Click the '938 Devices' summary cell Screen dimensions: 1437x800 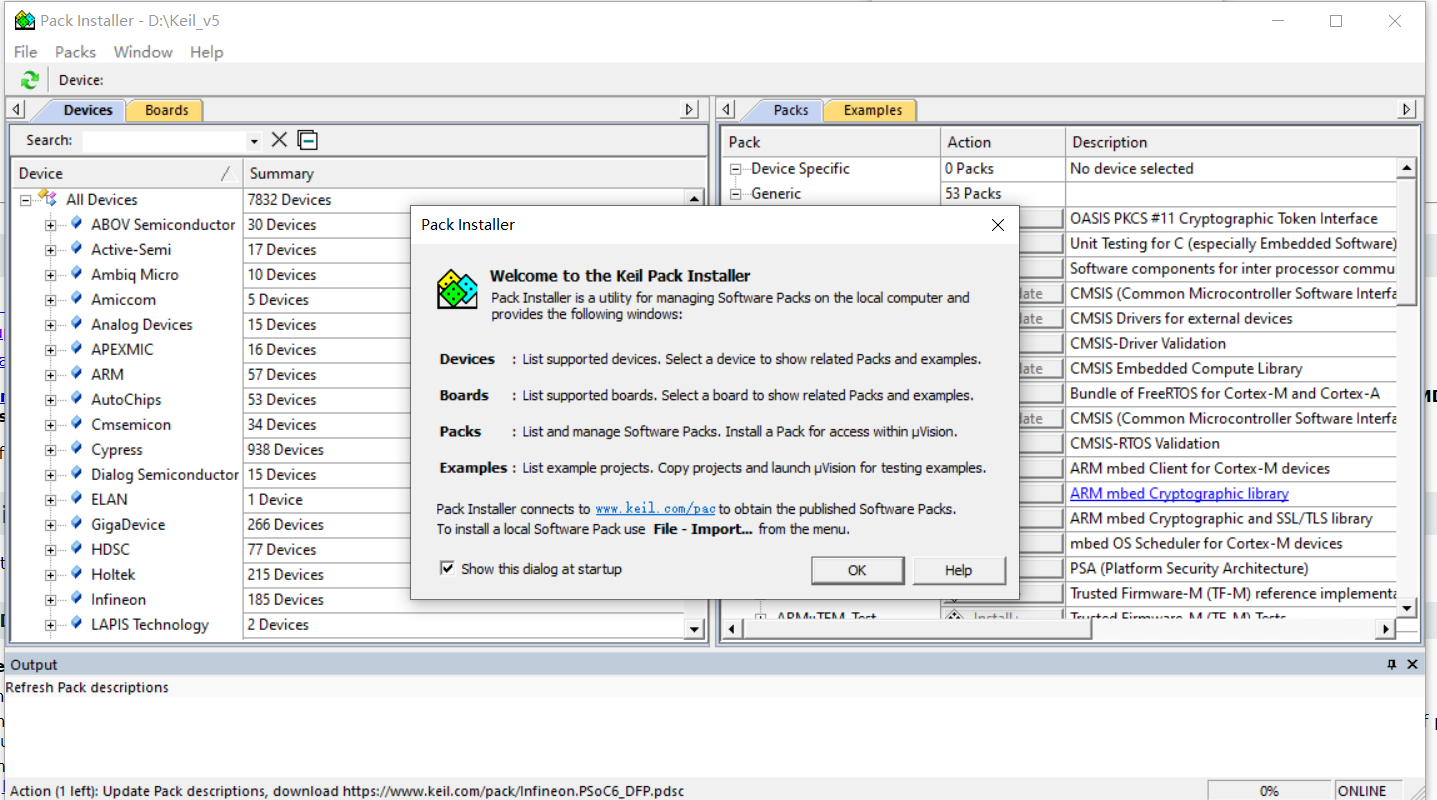click(x=286, y=449)
